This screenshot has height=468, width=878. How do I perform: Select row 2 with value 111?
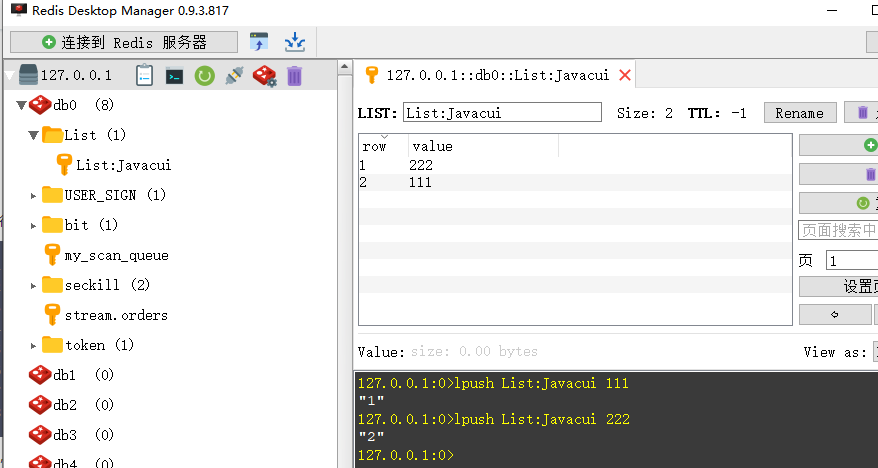(420, 183)
